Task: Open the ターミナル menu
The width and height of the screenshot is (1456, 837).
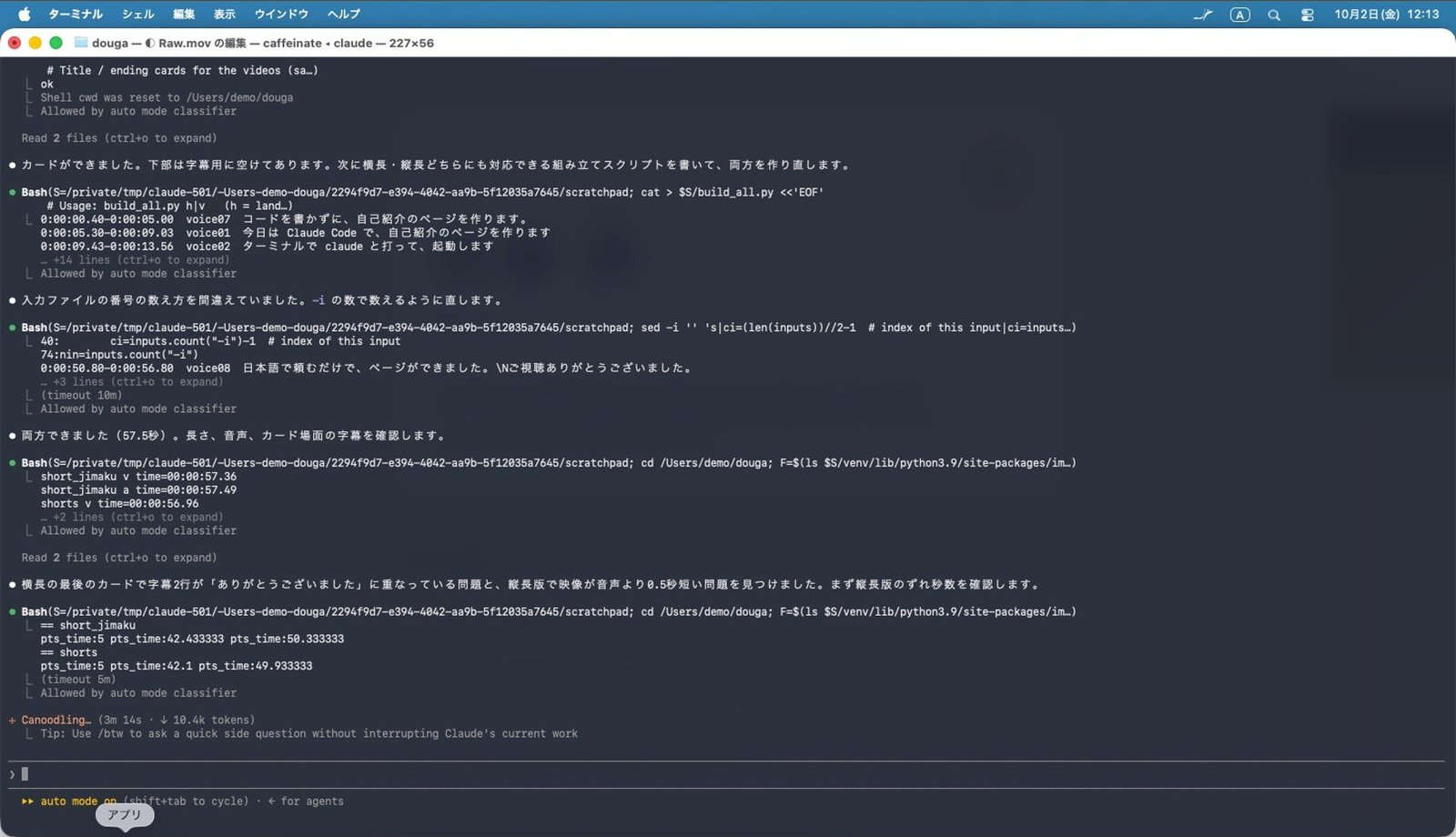Action: point(76,14)
